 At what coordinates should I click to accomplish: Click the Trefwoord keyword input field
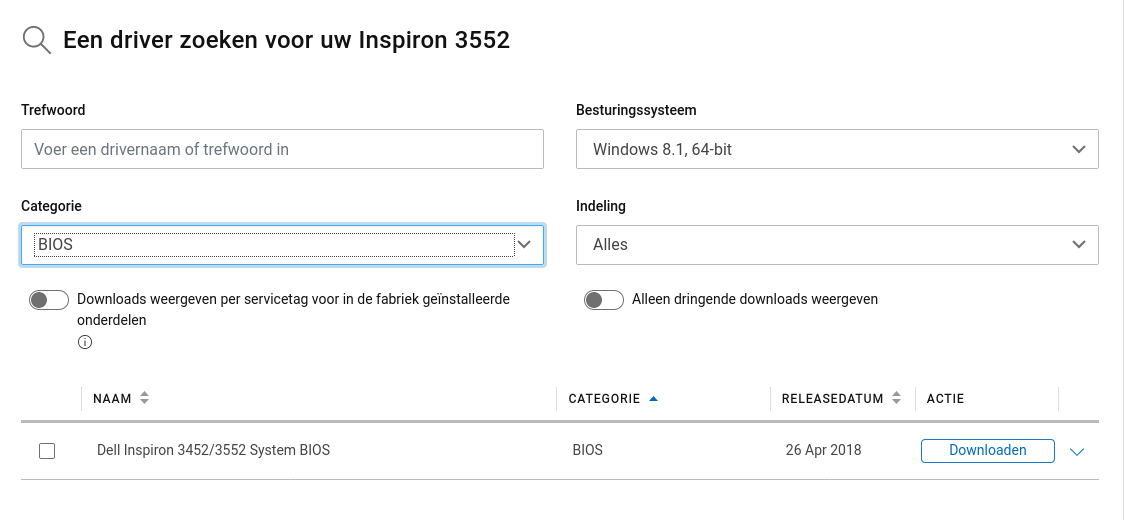pyautogui.click(x=282, y=149)
